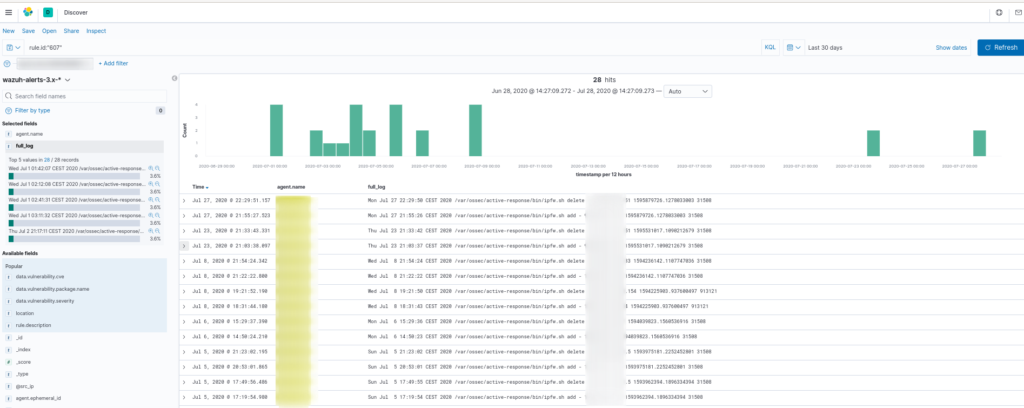Expand the Jul 27, 2020 21:55:27.523 row

pyautogui.click(x=184, y=215)
